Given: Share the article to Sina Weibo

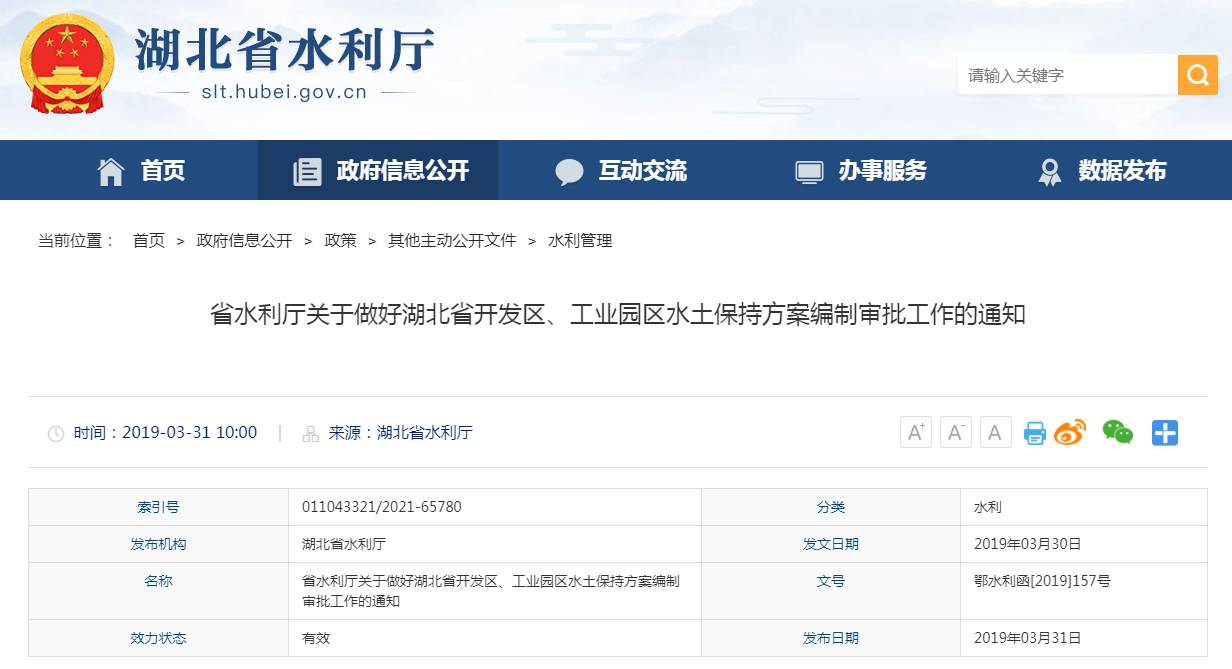Looking at the screenshot, I should click(1071, 432).
